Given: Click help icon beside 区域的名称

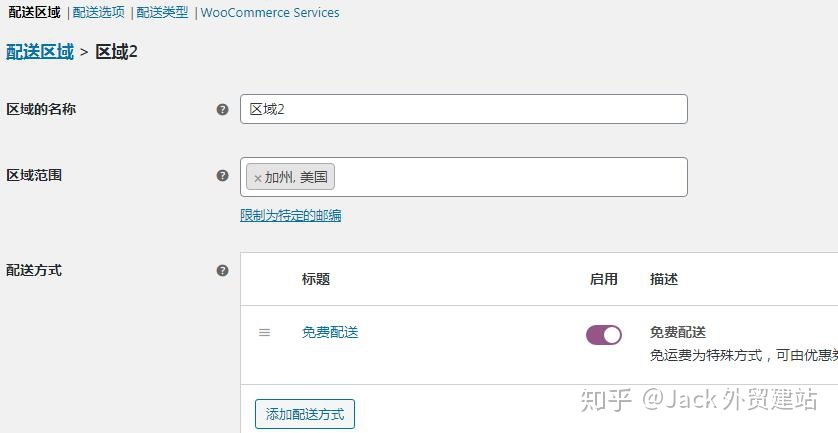Looking at the screenshot, I should (222, 110).
